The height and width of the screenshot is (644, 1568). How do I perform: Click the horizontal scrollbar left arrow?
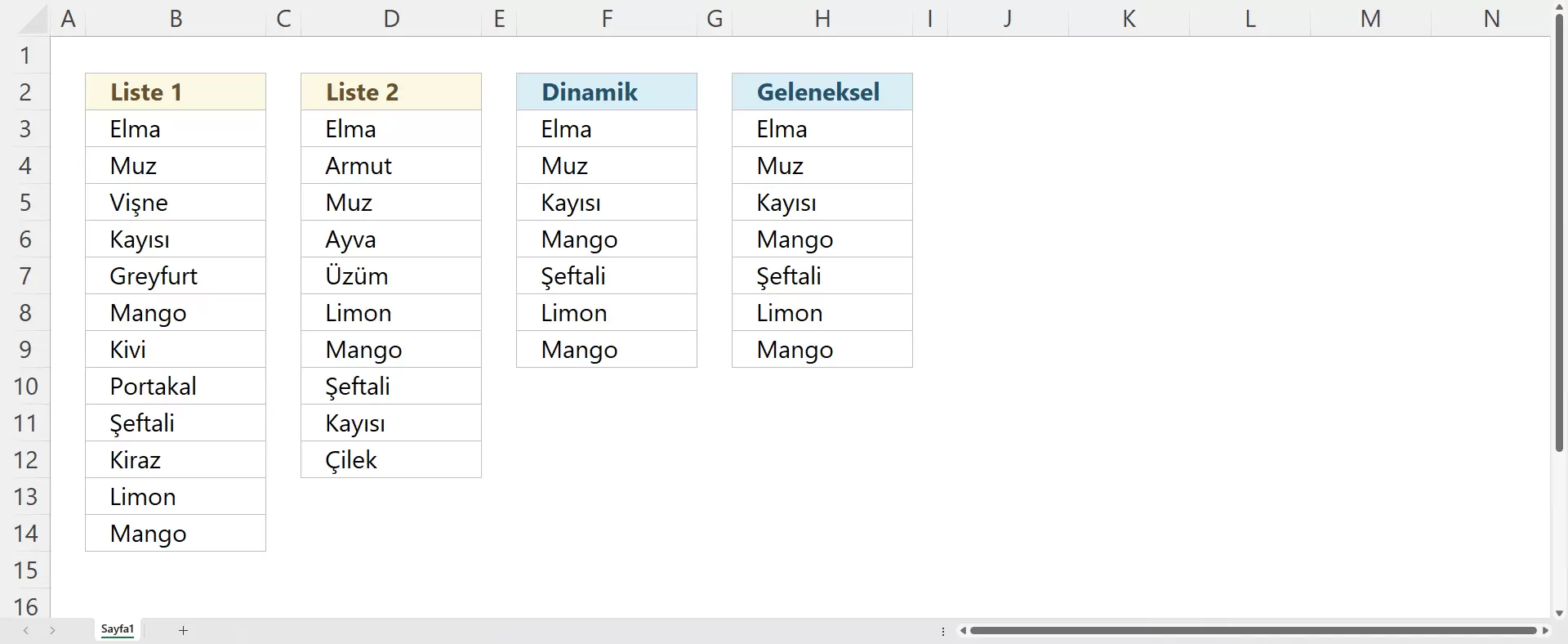(964, 630)
